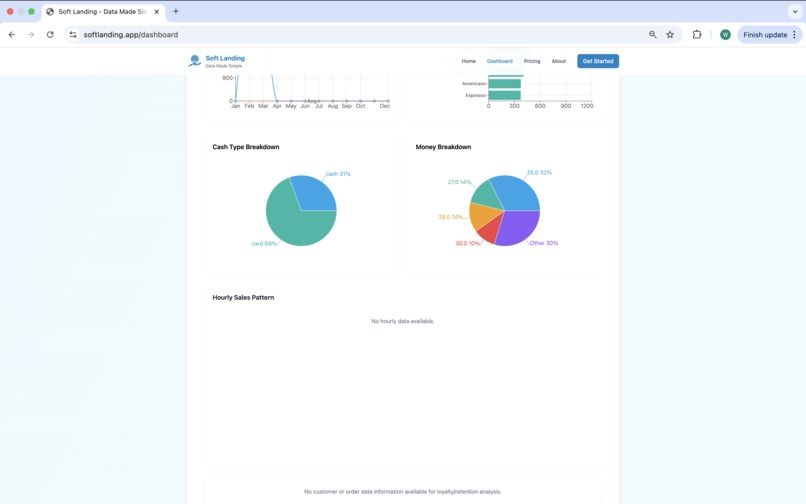Click 'No hourly data available.' message
The height and width of the screenshot is (504, 806).
point(402,321)
